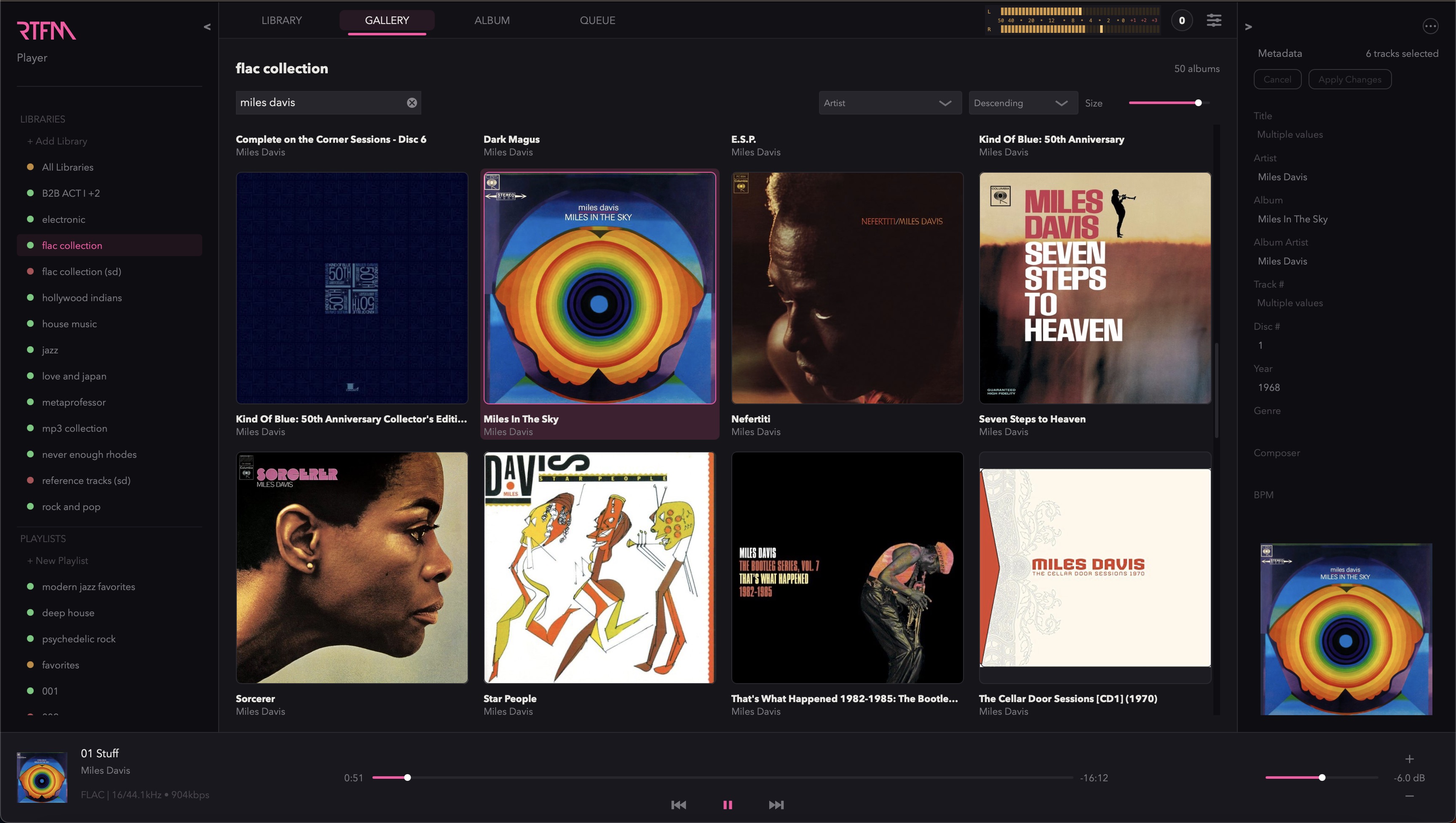Click the Dark Magus album title

pos(511,139)
